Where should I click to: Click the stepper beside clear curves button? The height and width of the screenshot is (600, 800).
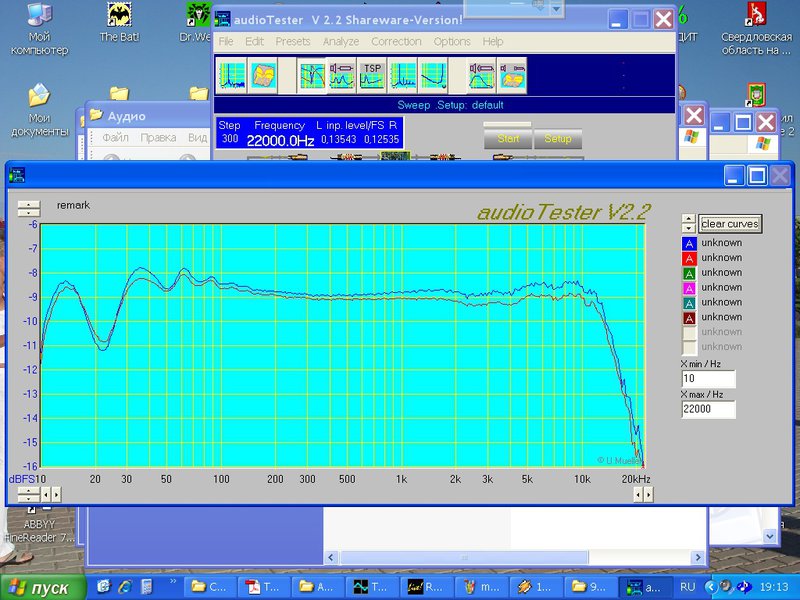click(688, 223)
